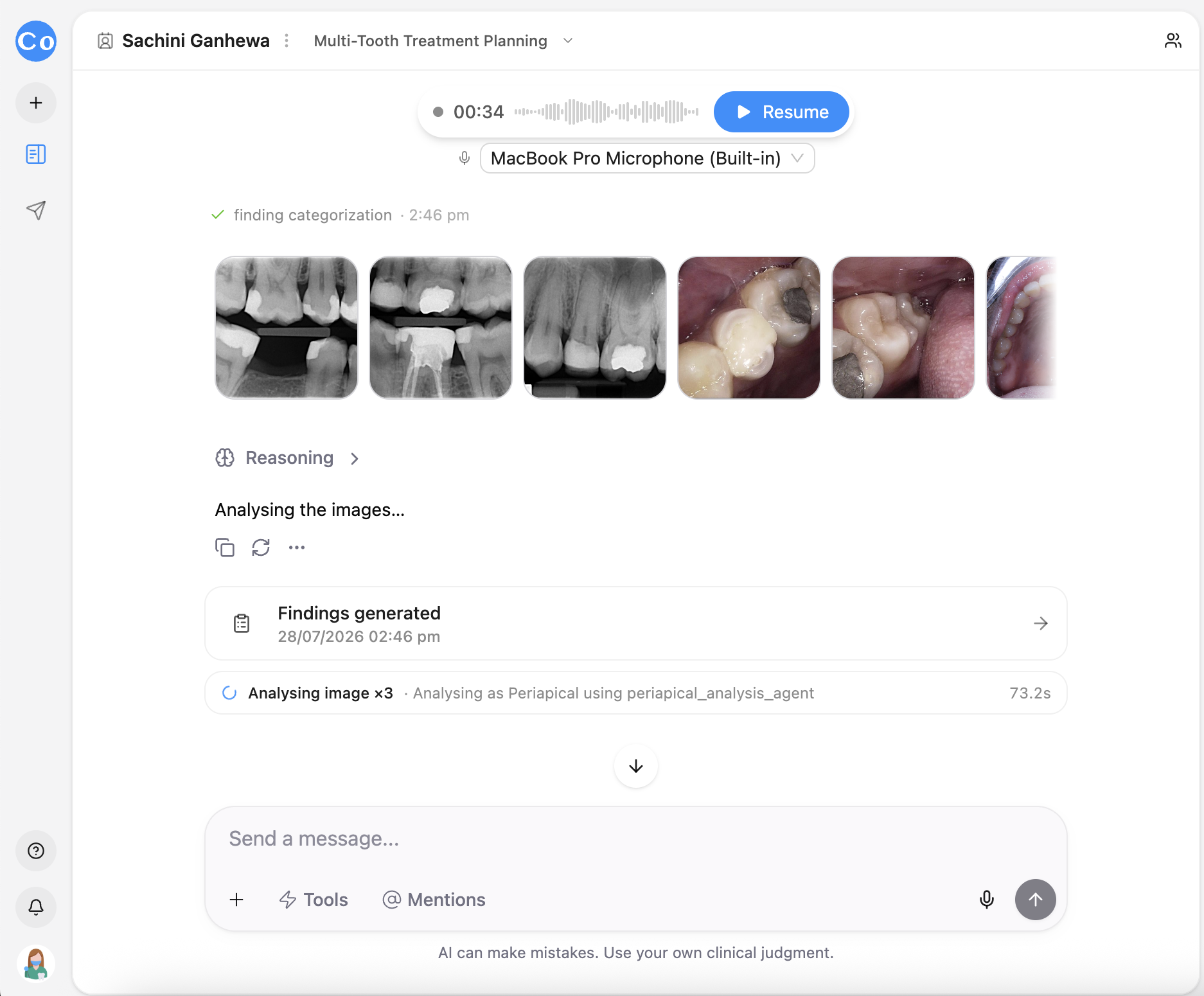Click the 2:46 pm time label
This screenshot has width=1204, height=996.
point(439,215)
